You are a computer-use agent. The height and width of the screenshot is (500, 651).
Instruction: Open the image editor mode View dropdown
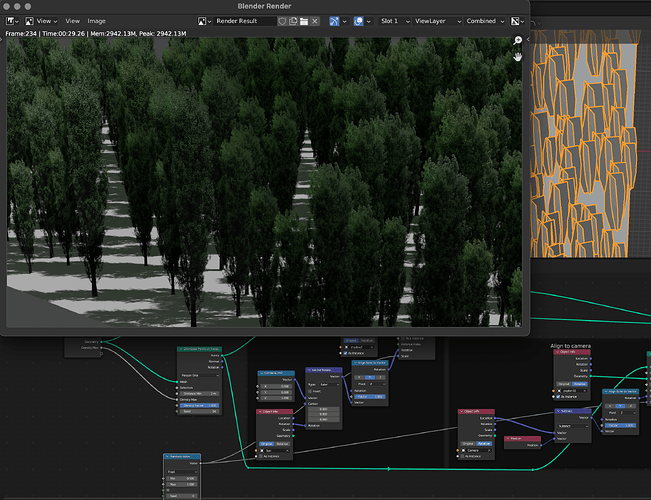pyautogui.click(x=41, y=21)
